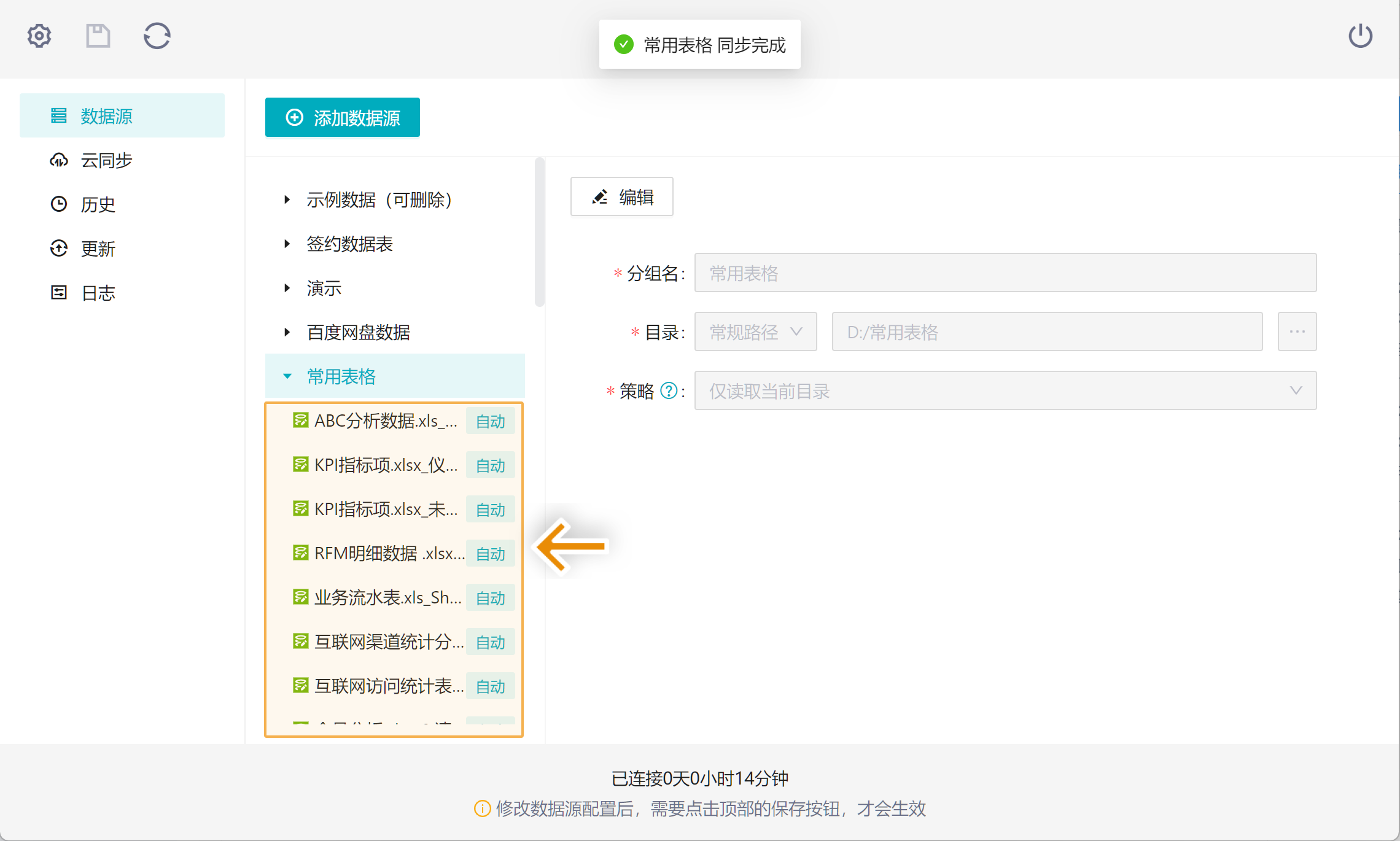This screenshot has width=1400, height=841.
Task: Switch to the 日志 sidebar section
Action: click(98, 293)
